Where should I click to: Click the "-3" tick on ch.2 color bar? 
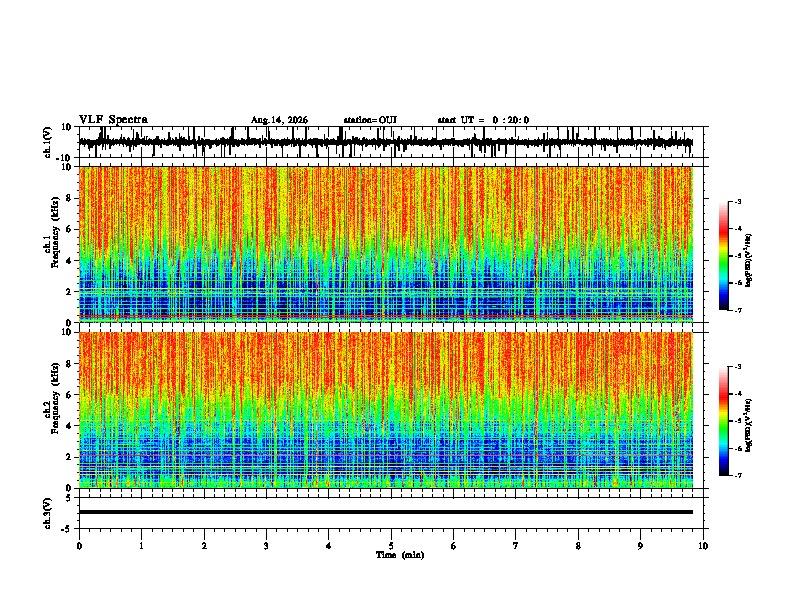click(737, 367)
